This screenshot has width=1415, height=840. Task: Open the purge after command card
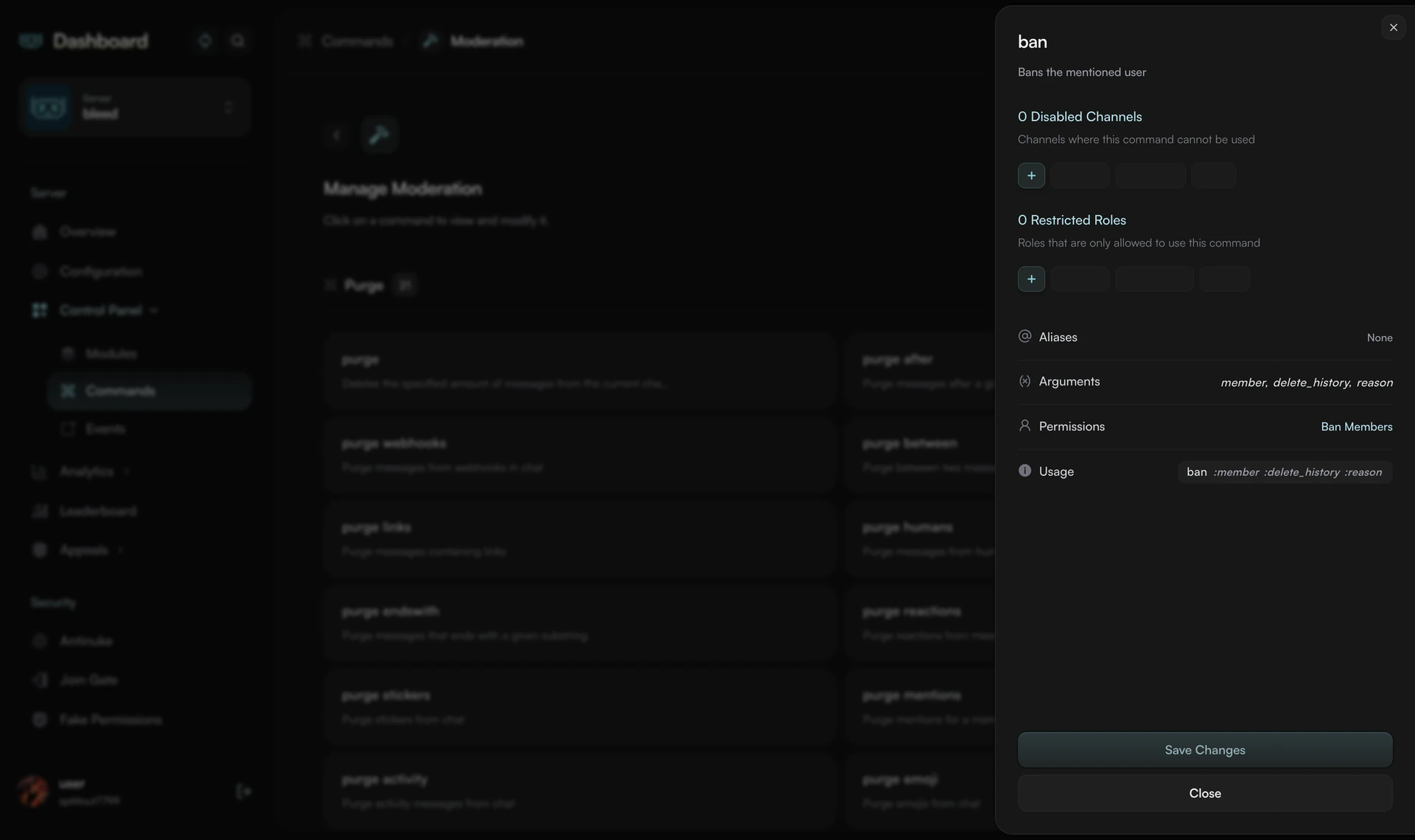tap(920, 371)
